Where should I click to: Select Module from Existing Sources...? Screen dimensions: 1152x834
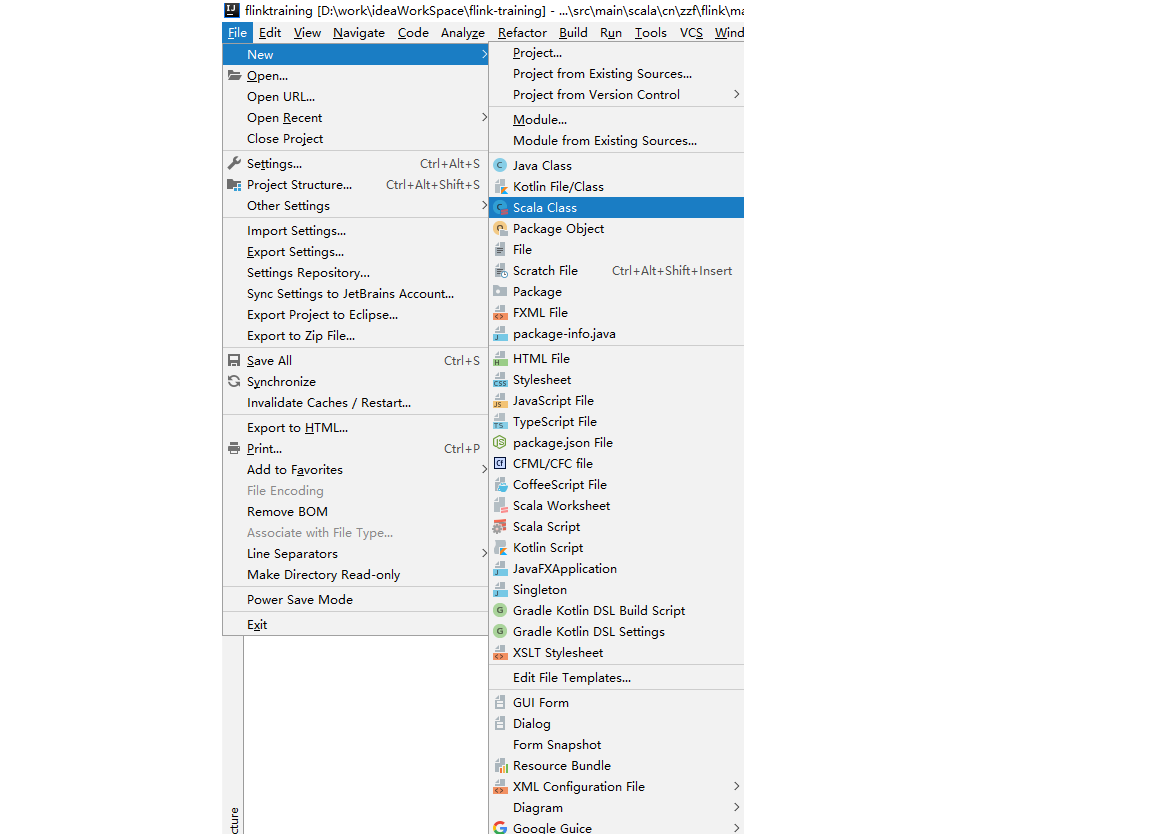[616, 140]
